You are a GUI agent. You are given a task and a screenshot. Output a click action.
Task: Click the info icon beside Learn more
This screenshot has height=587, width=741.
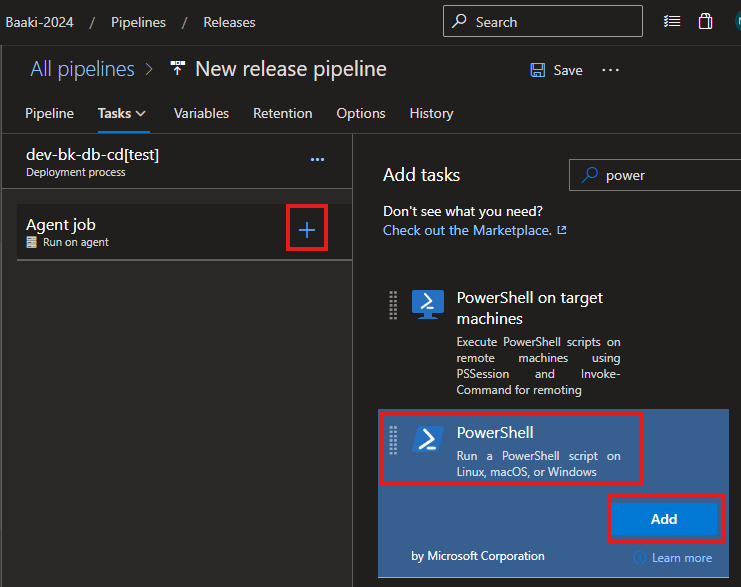(x=640, y=558)
